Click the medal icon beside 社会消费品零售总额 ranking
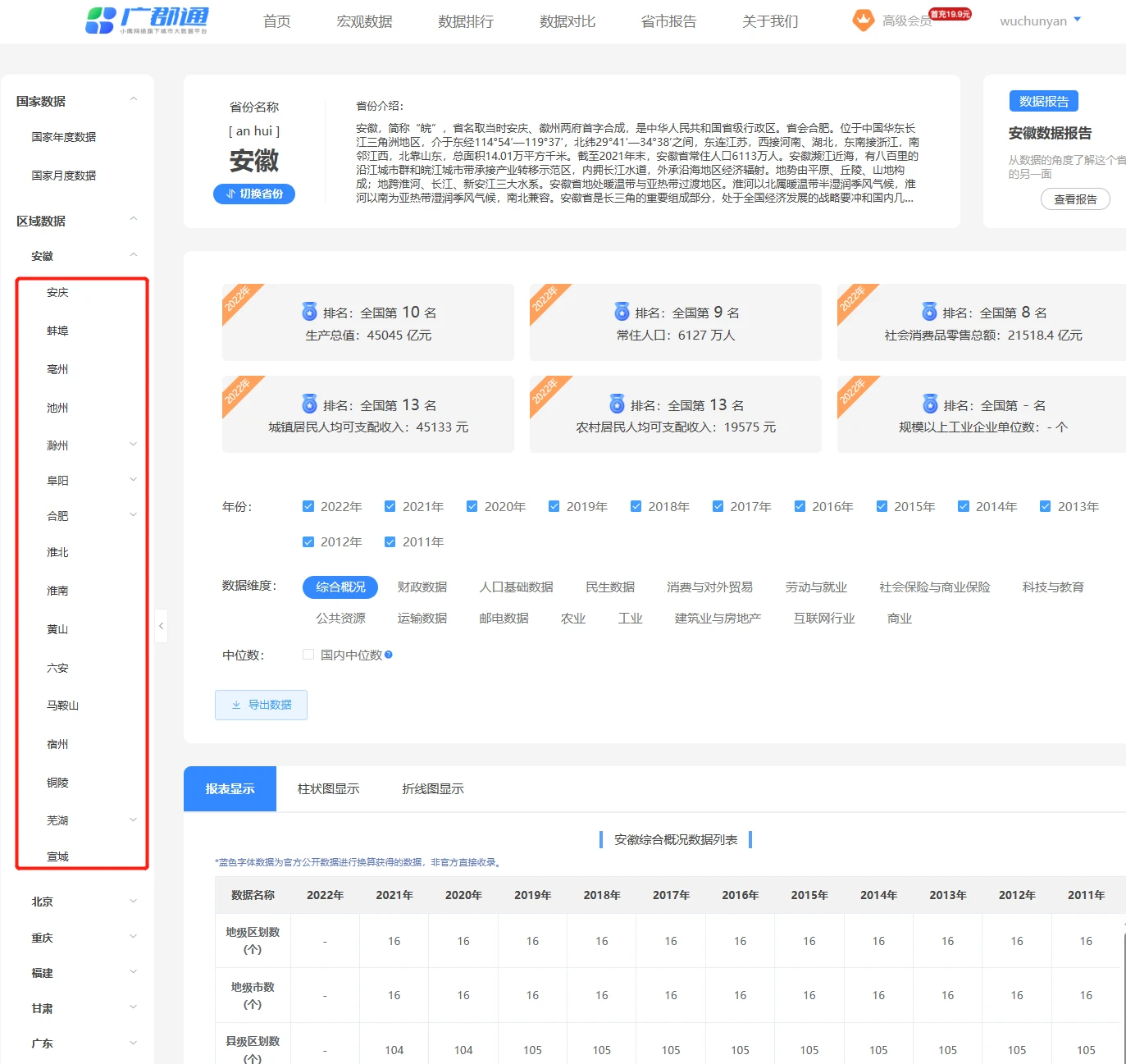Screen dimensions: 1126x1064 pos(929,312)
